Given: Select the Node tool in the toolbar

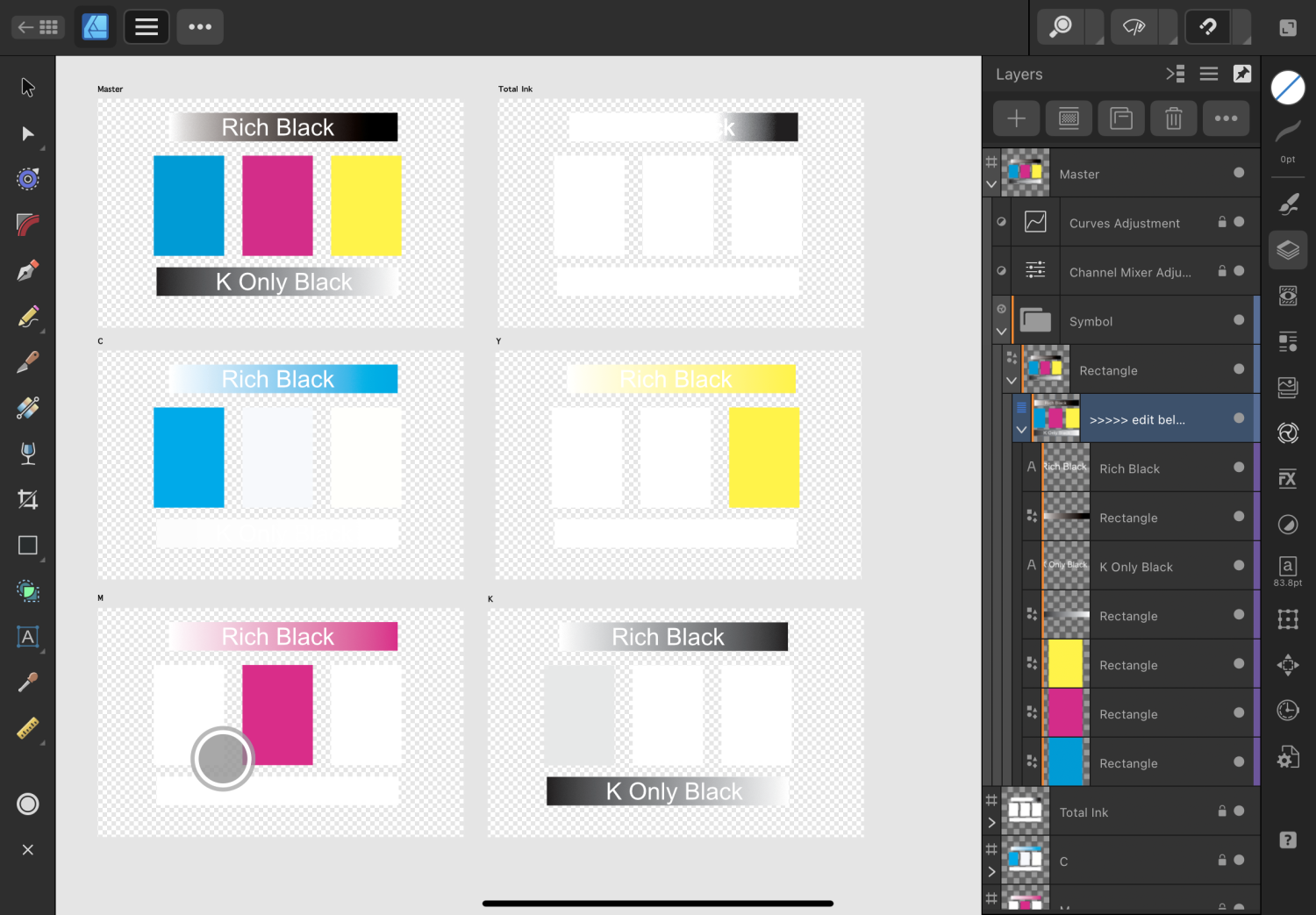Looking at the screenshot, I should pos(27,133).
